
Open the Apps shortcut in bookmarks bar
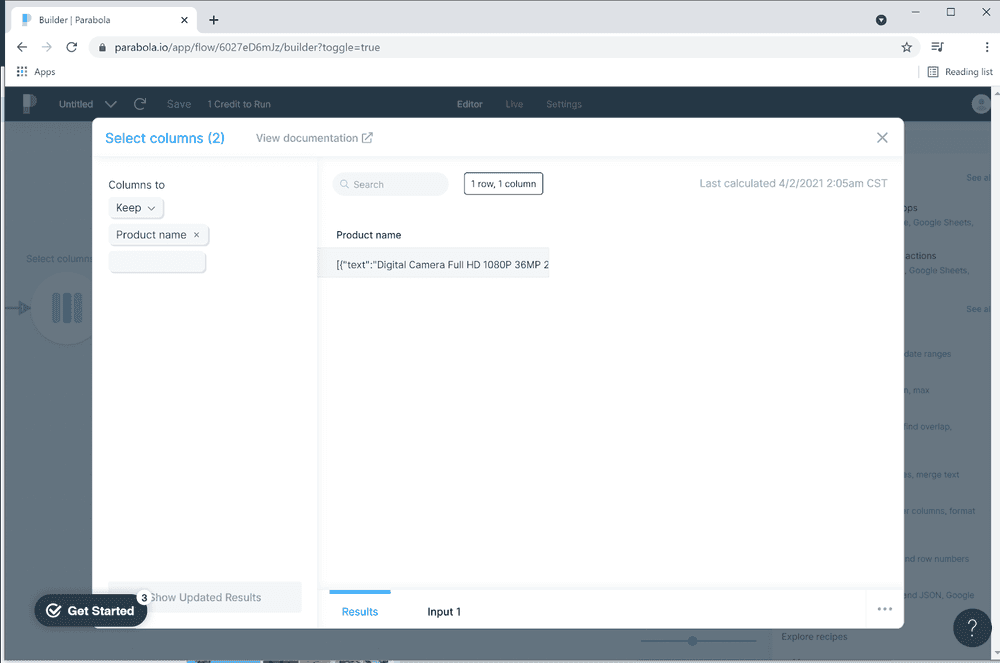36,71
